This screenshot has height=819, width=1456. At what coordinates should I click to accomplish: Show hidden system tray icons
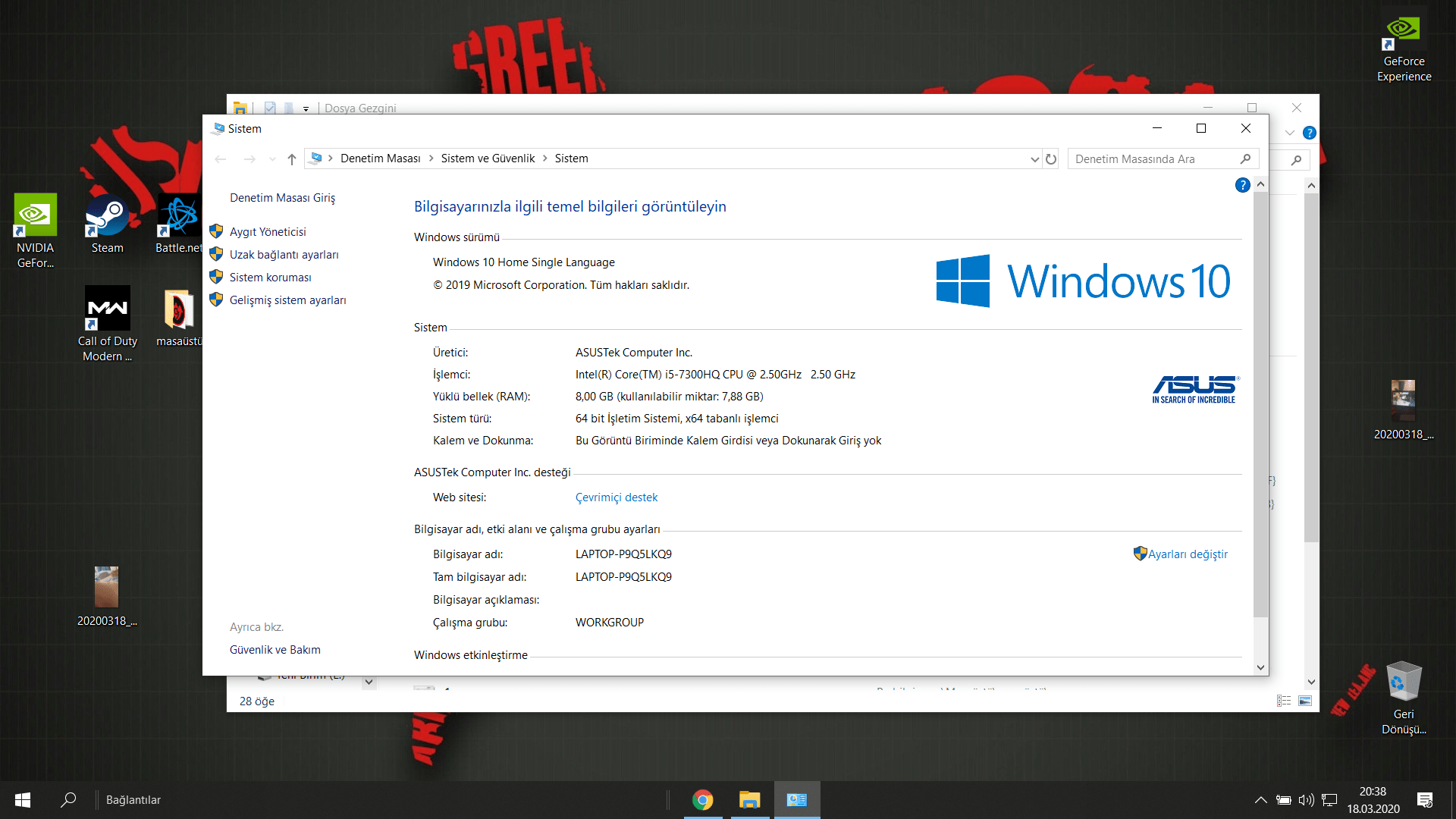point(1260,800)
